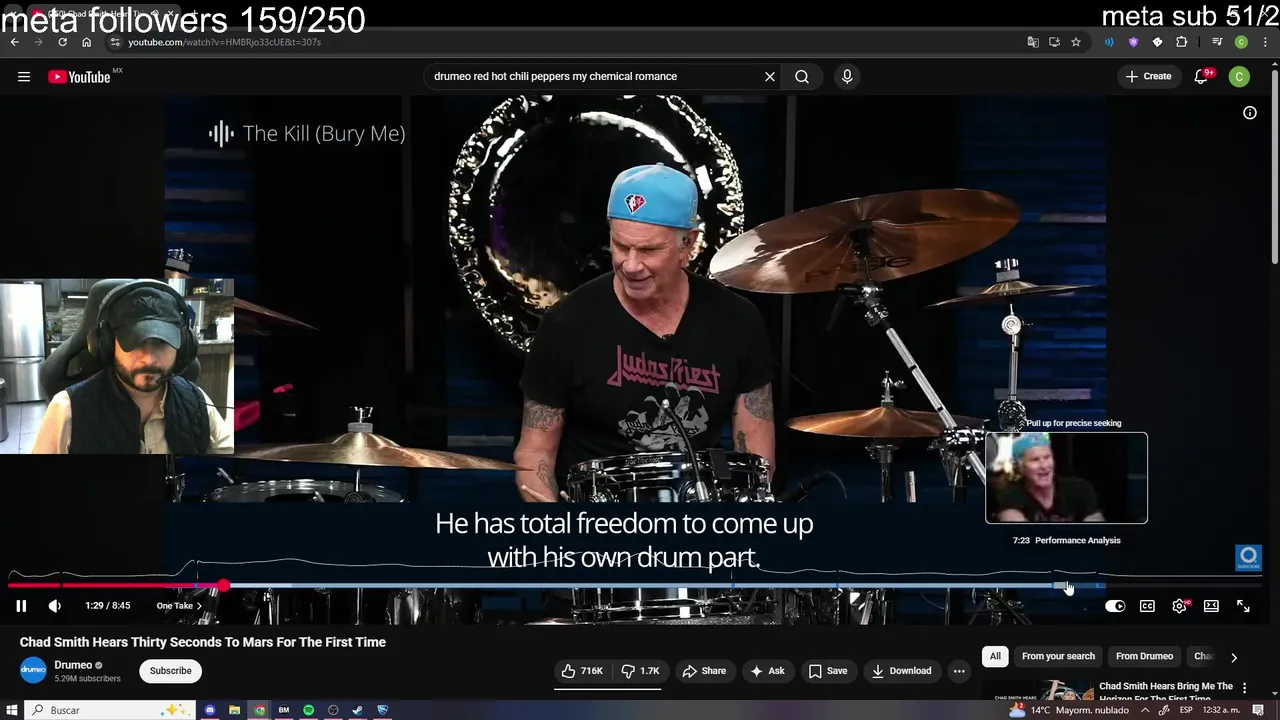Go back in browser

click(14, 42)
